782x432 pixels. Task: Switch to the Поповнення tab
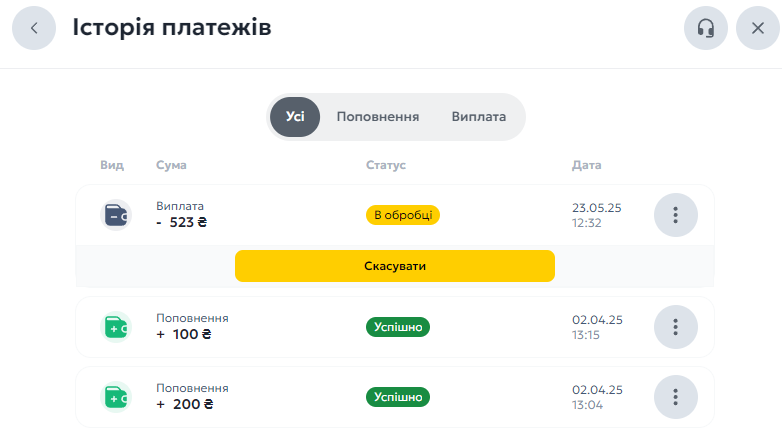tap(378, 117)
